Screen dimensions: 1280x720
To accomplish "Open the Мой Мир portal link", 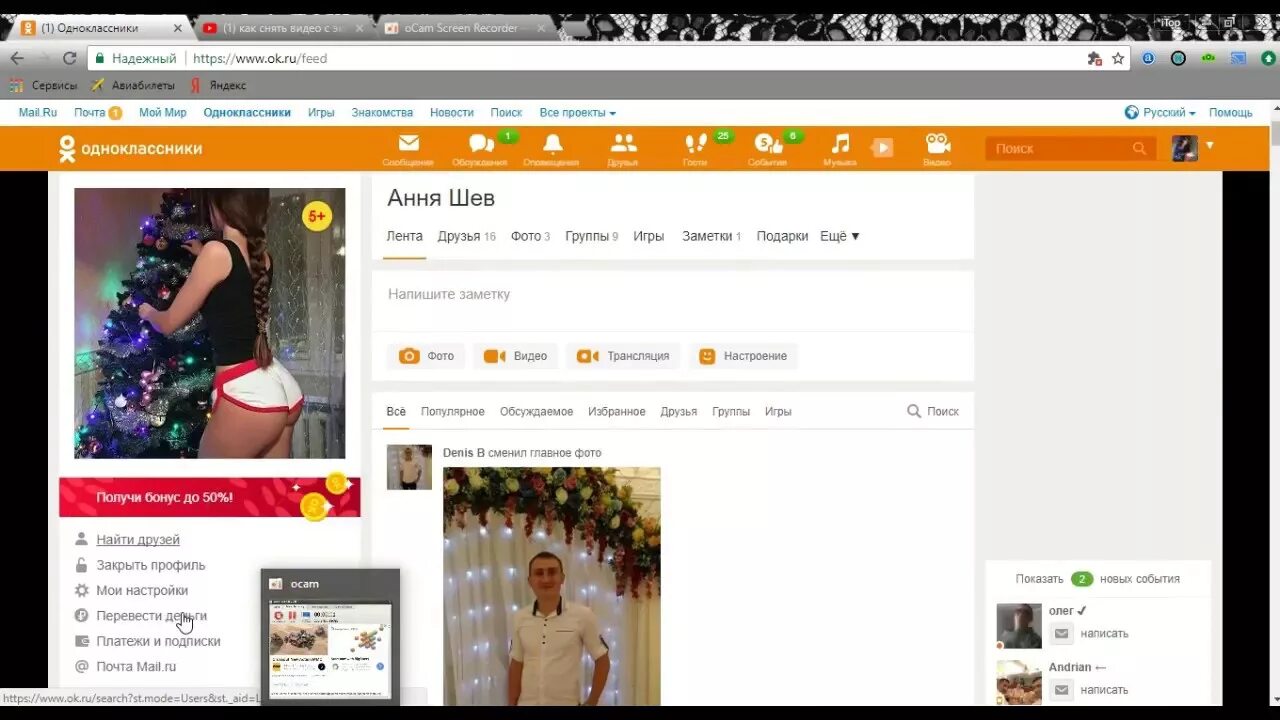I will pyautogui.click(x=163, y=113).
